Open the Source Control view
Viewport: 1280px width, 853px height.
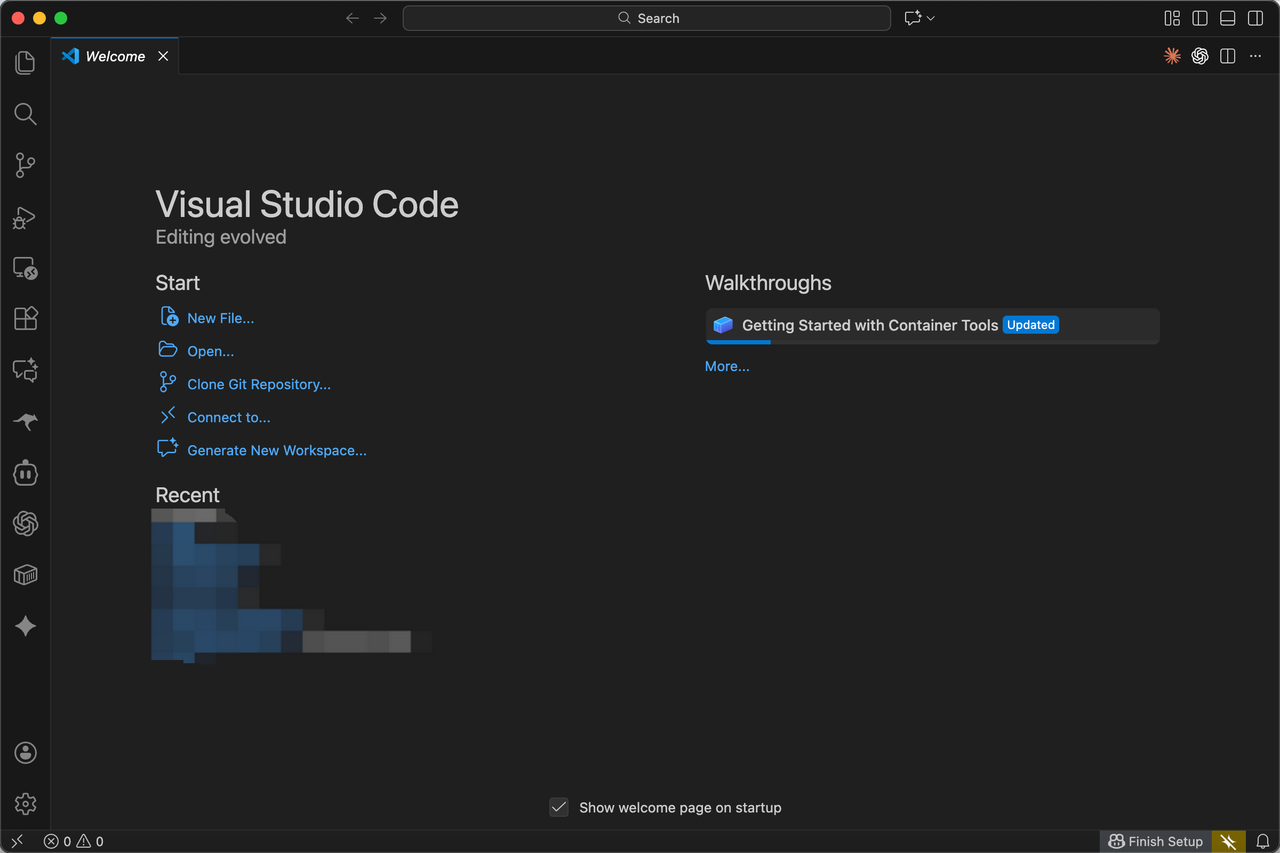click(x=25, y=165)
